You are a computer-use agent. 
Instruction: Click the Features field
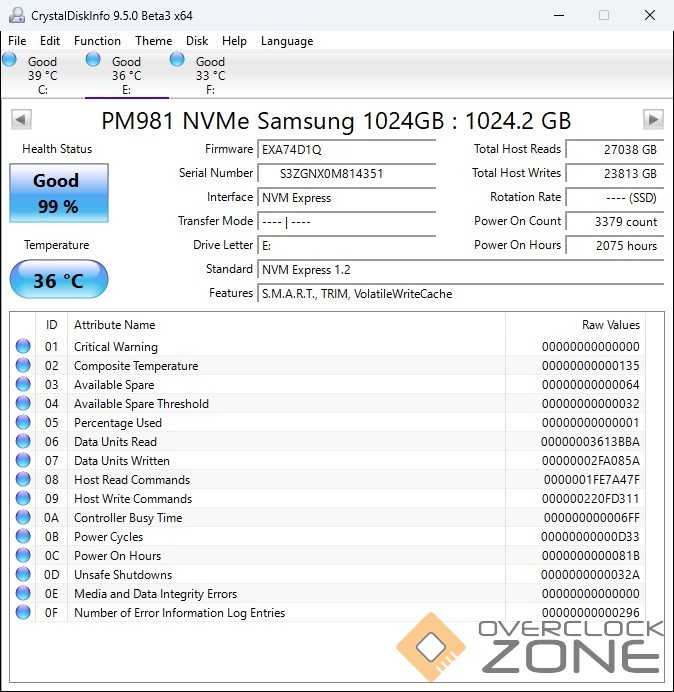[460, 293]
